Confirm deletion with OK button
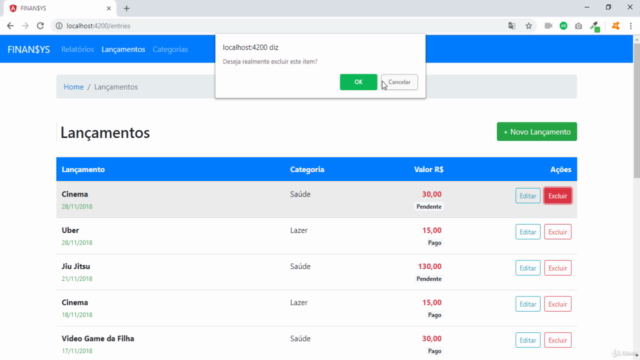The image size is (640, 360). coord(358,82)
